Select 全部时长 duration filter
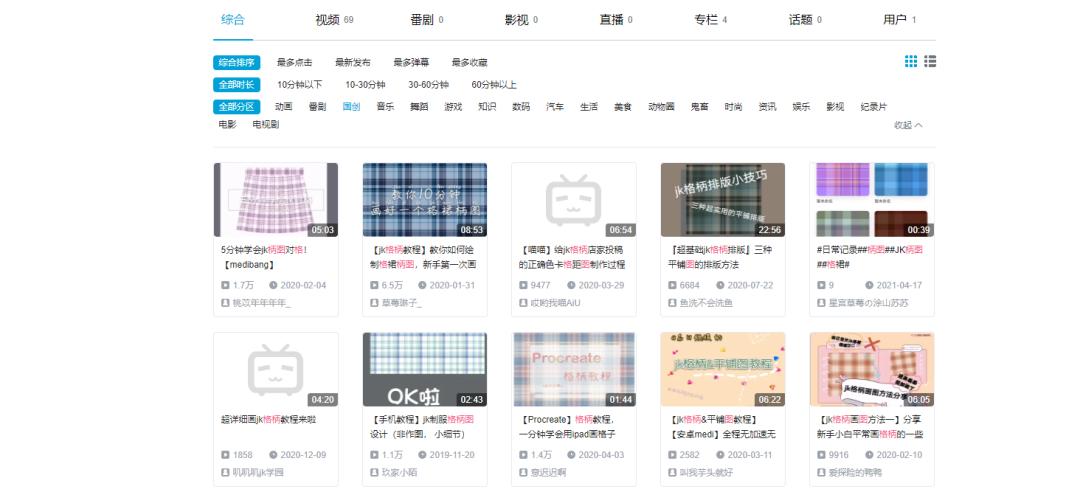The image size is (1080, 492). point(236,85)
